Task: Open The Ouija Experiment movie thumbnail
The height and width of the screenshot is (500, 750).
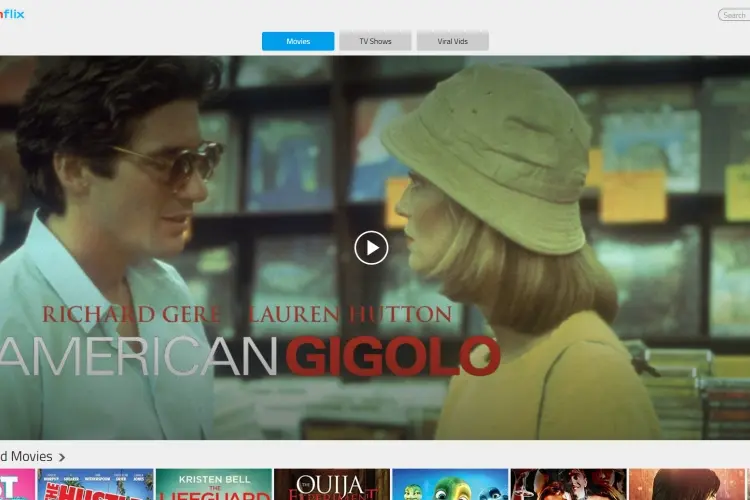Action: (x=332, y=484)
